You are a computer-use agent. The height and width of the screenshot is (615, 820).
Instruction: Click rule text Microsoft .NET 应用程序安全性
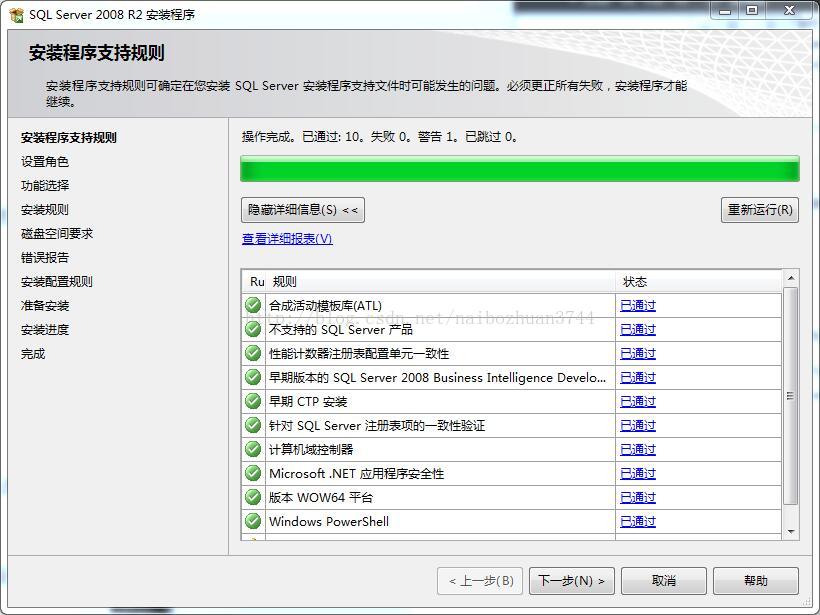(356, 474)
